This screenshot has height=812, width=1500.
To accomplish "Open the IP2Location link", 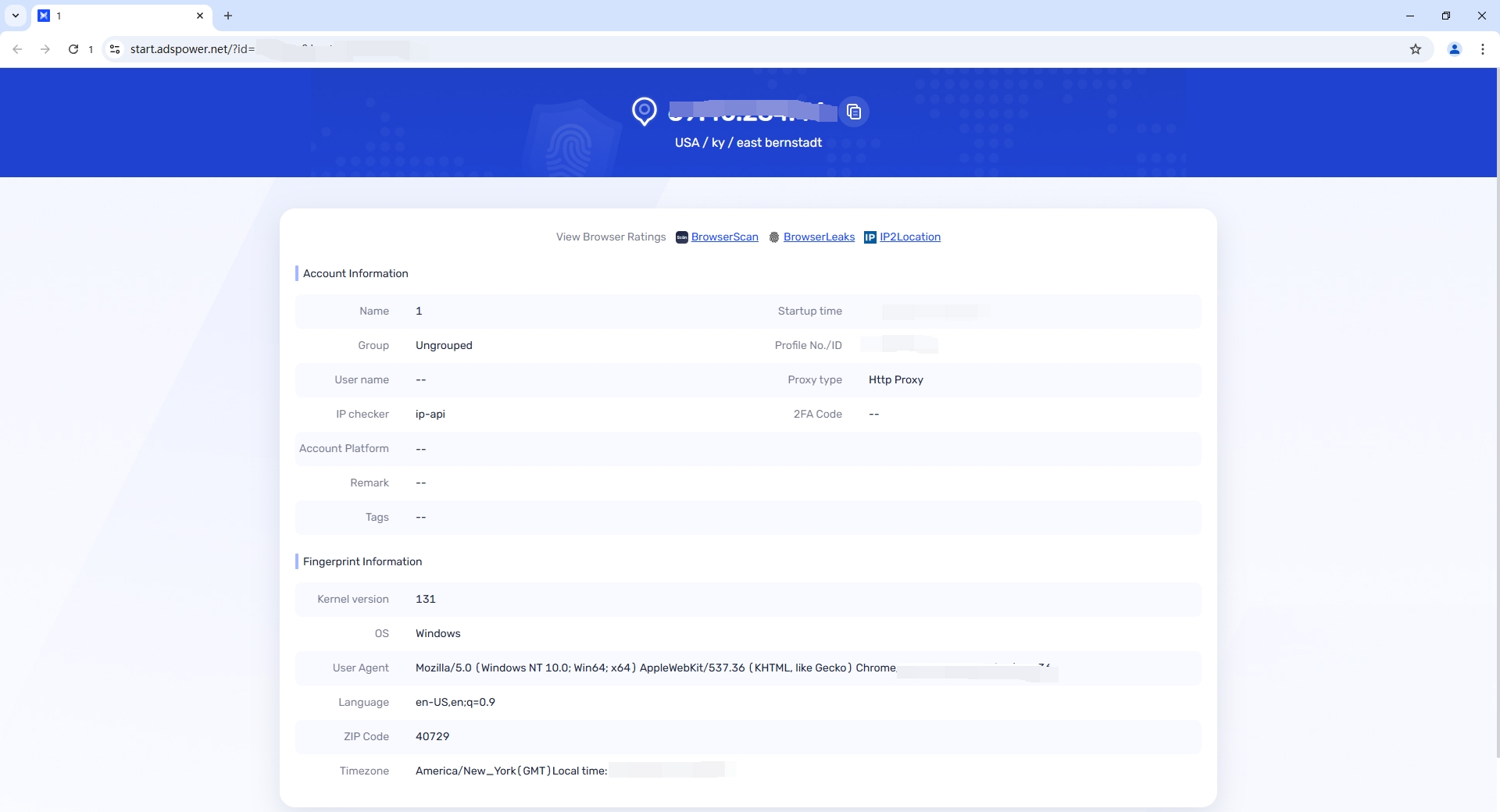I will (910, 237).
